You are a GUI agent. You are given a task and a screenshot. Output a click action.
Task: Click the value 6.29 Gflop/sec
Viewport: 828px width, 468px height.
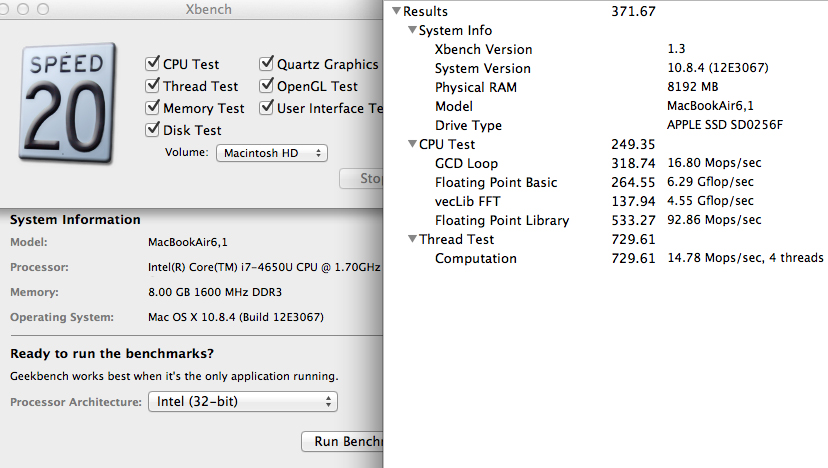tap(710, 182)
